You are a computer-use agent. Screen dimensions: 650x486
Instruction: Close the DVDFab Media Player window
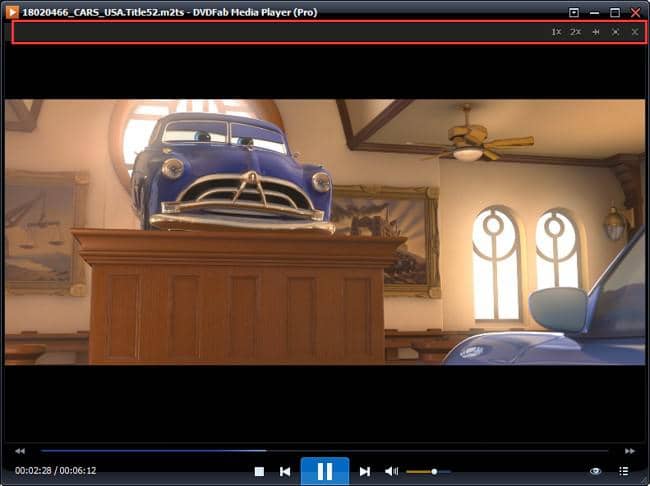click(x=635, y=13)
